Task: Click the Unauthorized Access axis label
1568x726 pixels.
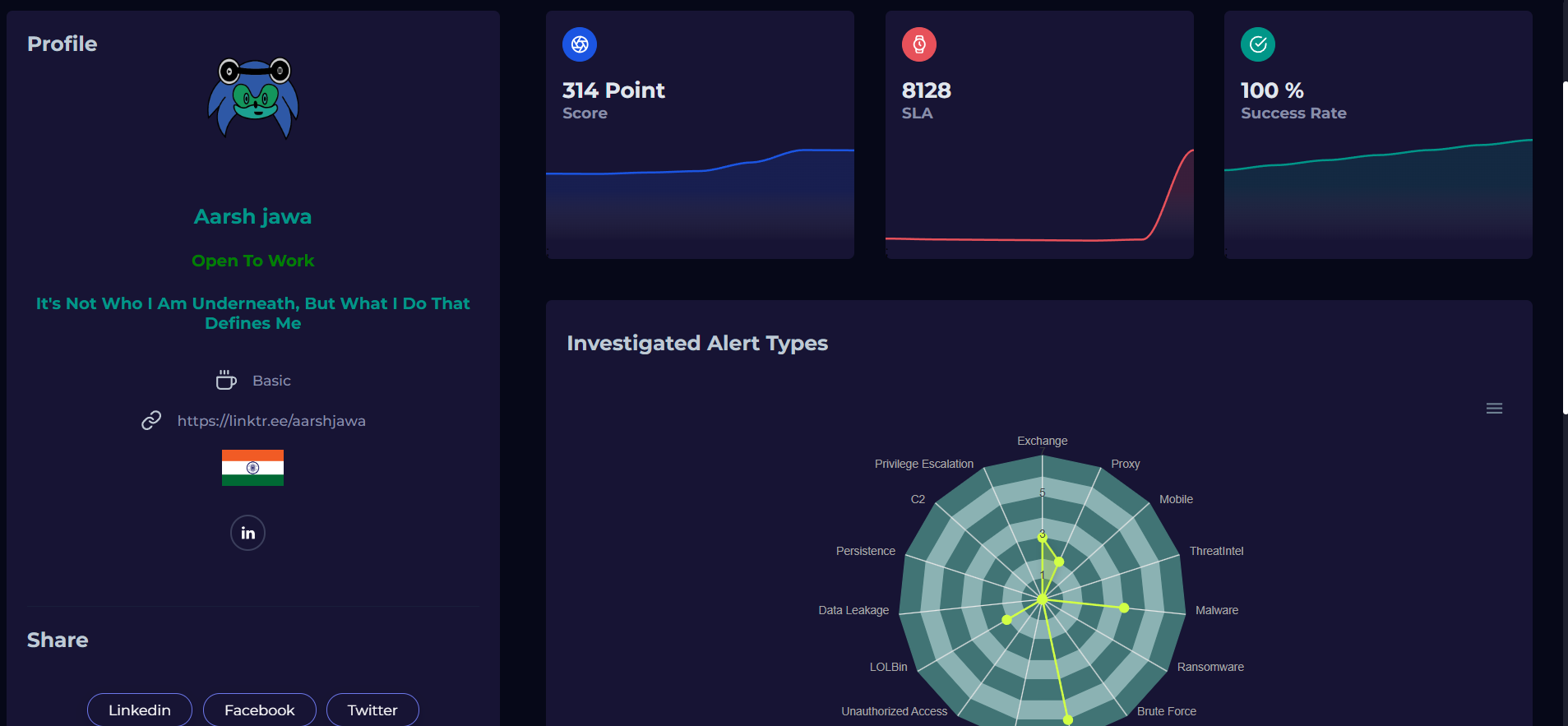Action: pyautogui.click(x=895, y=711)
